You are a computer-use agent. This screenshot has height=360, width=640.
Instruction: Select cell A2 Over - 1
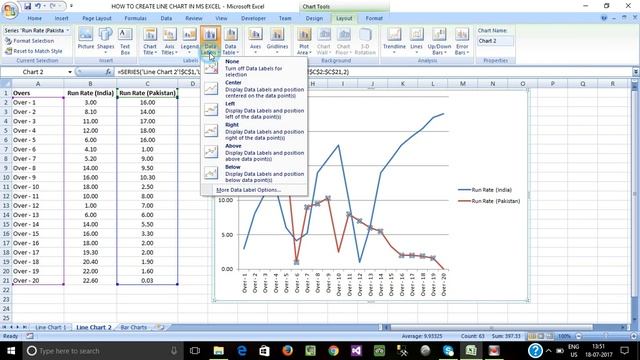(38, 102)
